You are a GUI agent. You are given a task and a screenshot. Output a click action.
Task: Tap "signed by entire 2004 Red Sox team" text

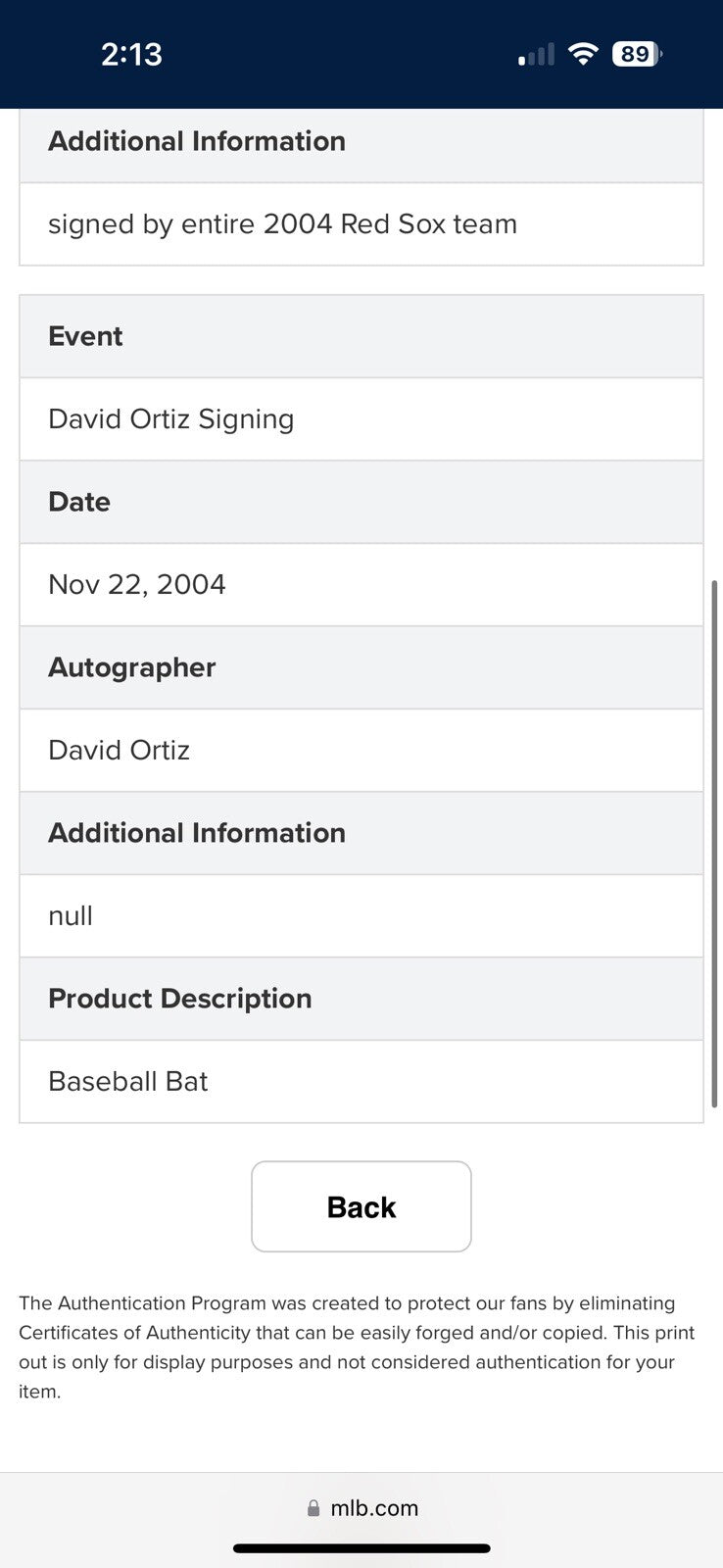tap(282, 224)
